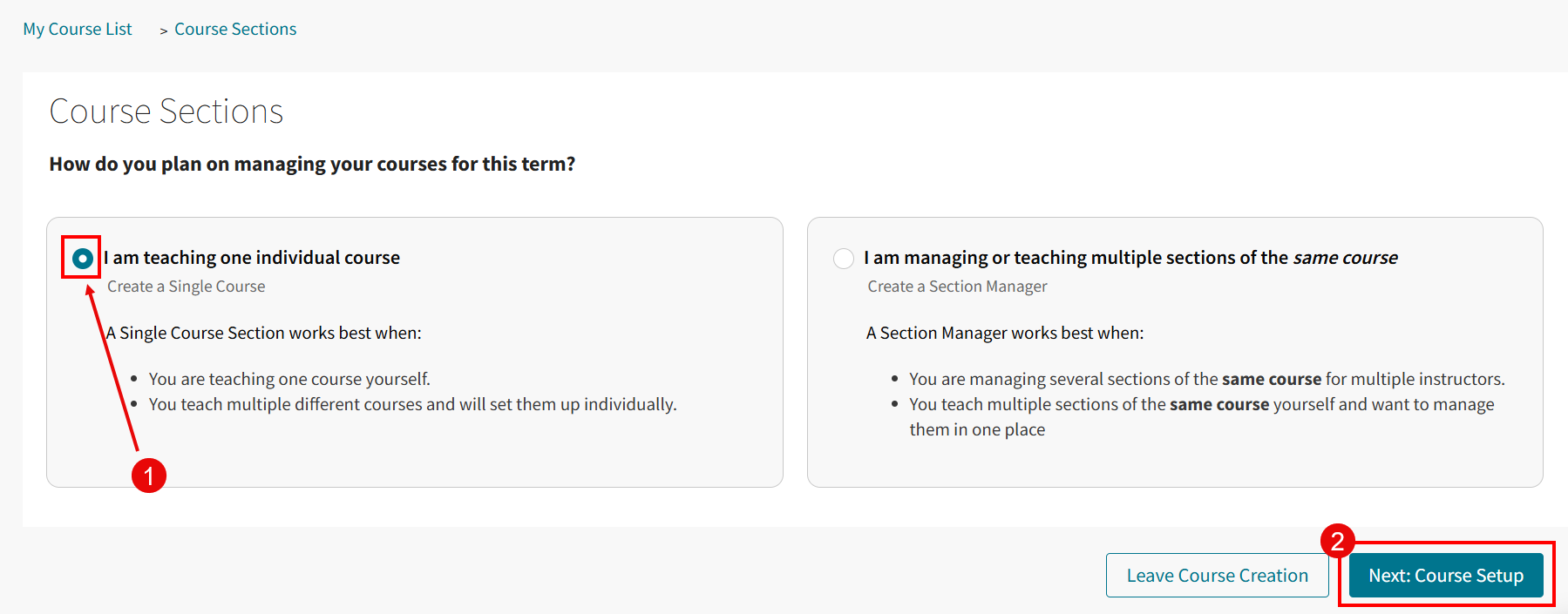Click the I am teaching one individual course text
Viewport: 1568px width, 614px height.
pyautogui.click(x=251, y=257)
